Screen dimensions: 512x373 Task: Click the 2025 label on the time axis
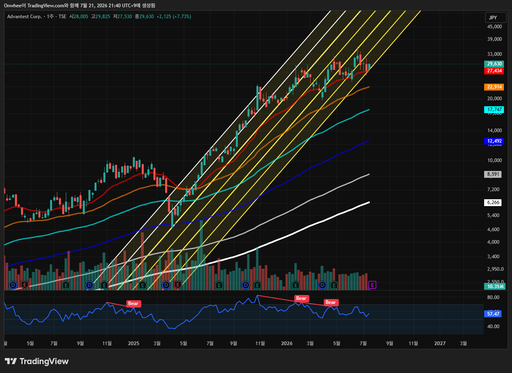(133, 343)
